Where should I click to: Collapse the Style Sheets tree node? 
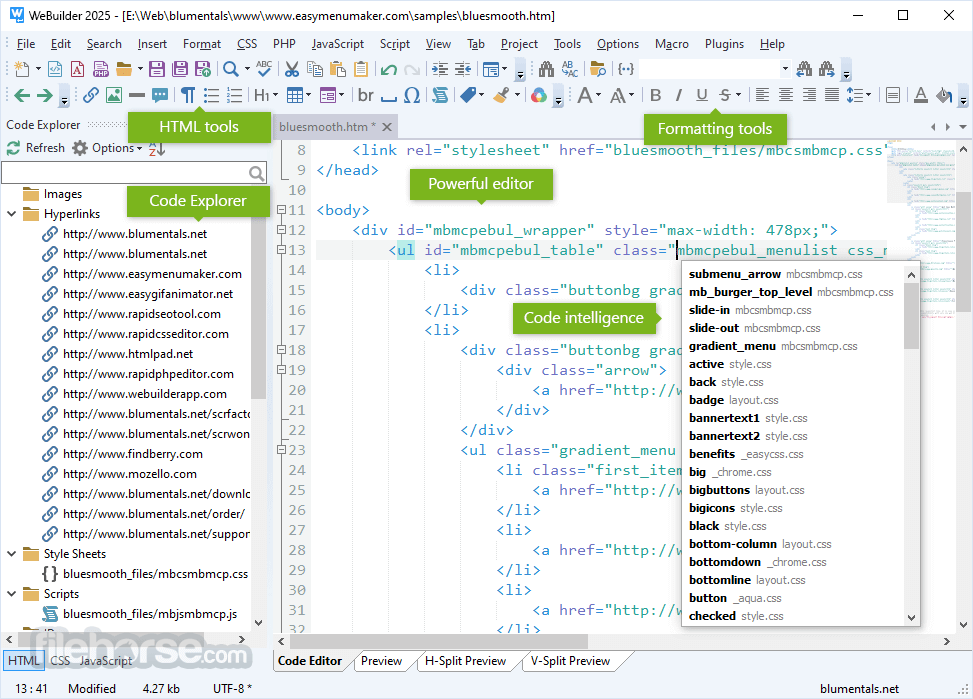tap(12, 554)
